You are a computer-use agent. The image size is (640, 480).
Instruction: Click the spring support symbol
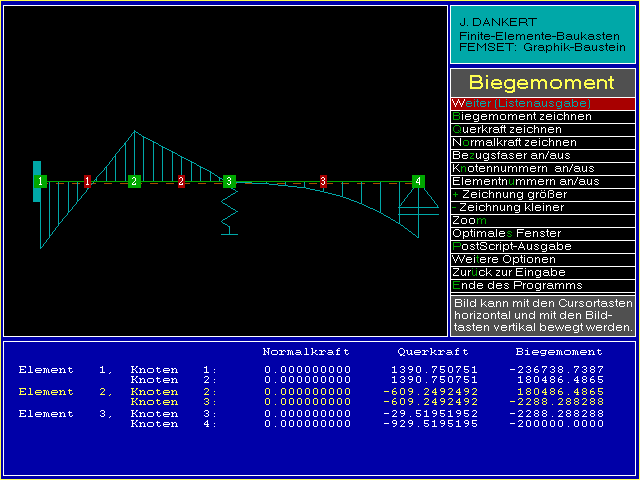pos(229,212)
